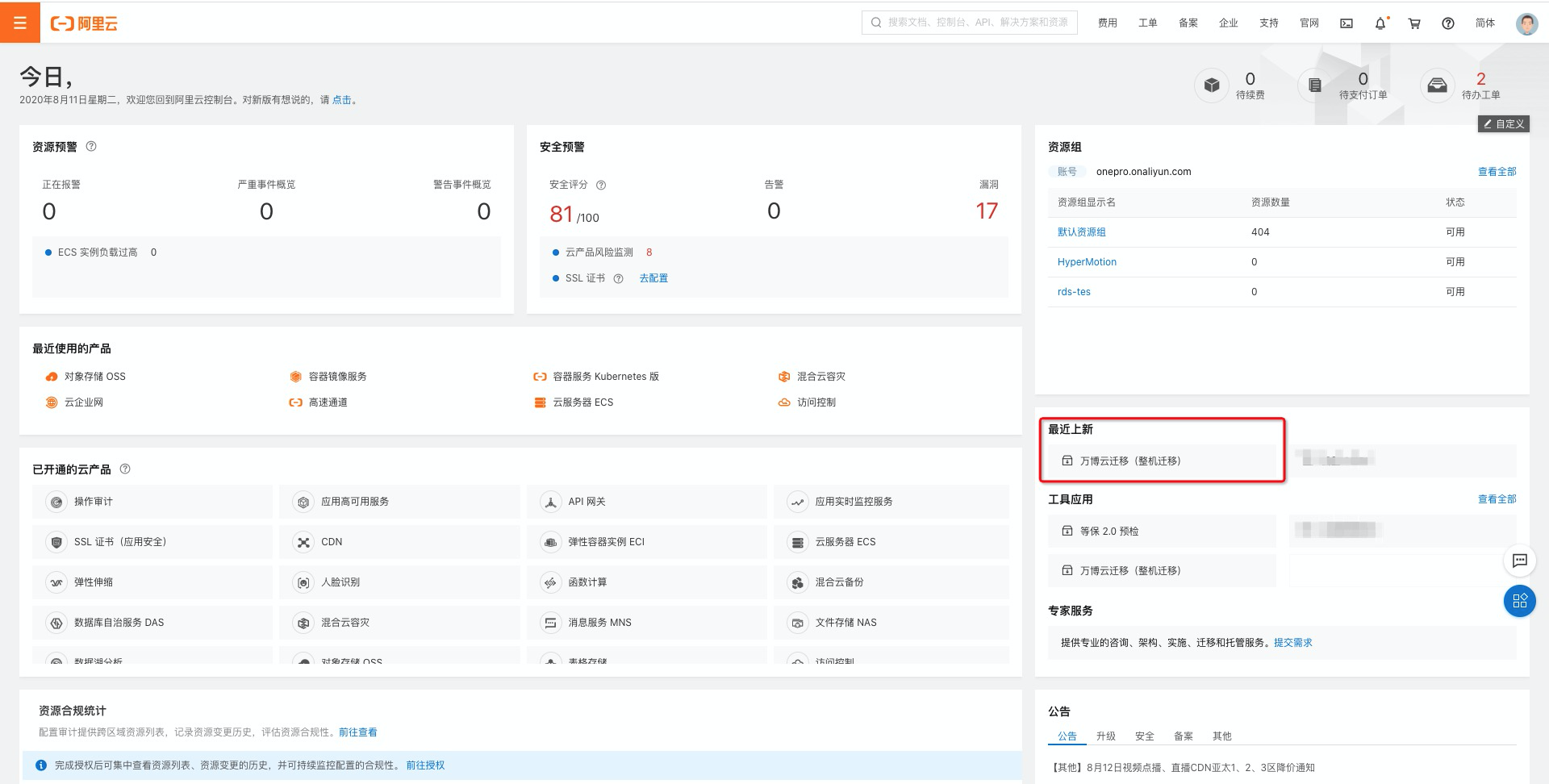Click the 人脸识别 product icon
1549x784 pixels.
click(303, 583)
